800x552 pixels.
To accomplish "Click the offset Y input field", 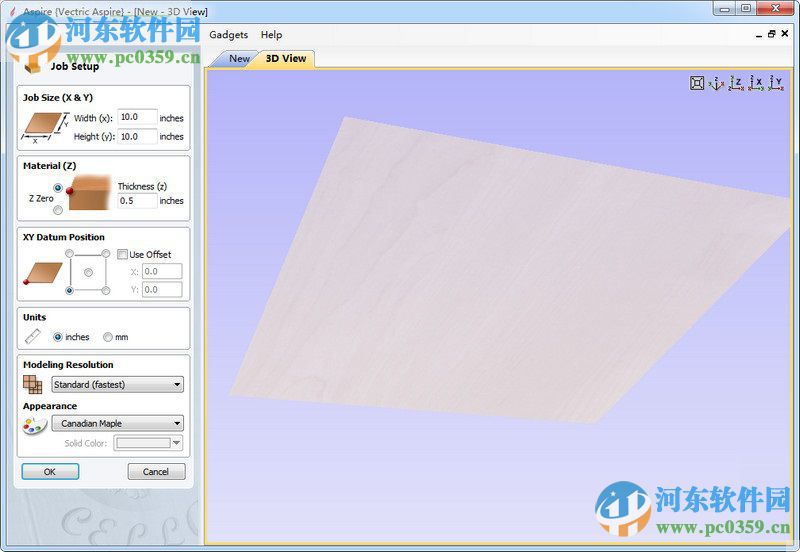I will [162, 289].
